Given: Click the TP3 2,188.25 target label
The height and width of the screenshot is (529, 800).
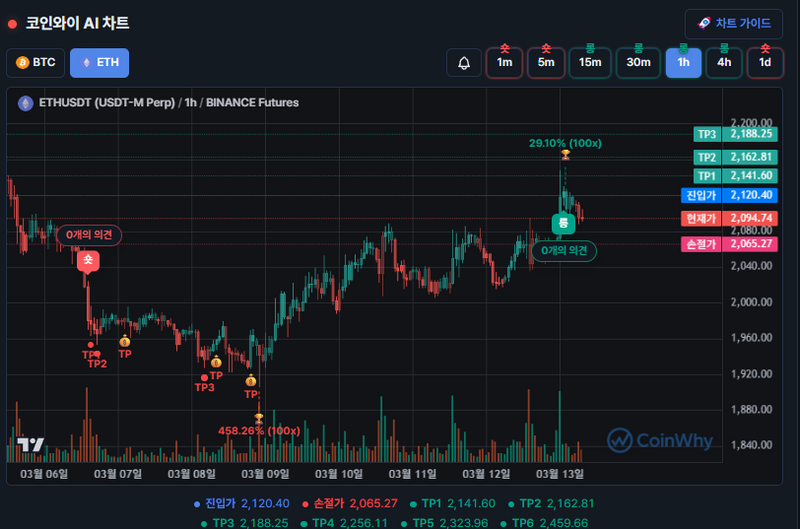Looking at the screenshot, I should 736,133.
